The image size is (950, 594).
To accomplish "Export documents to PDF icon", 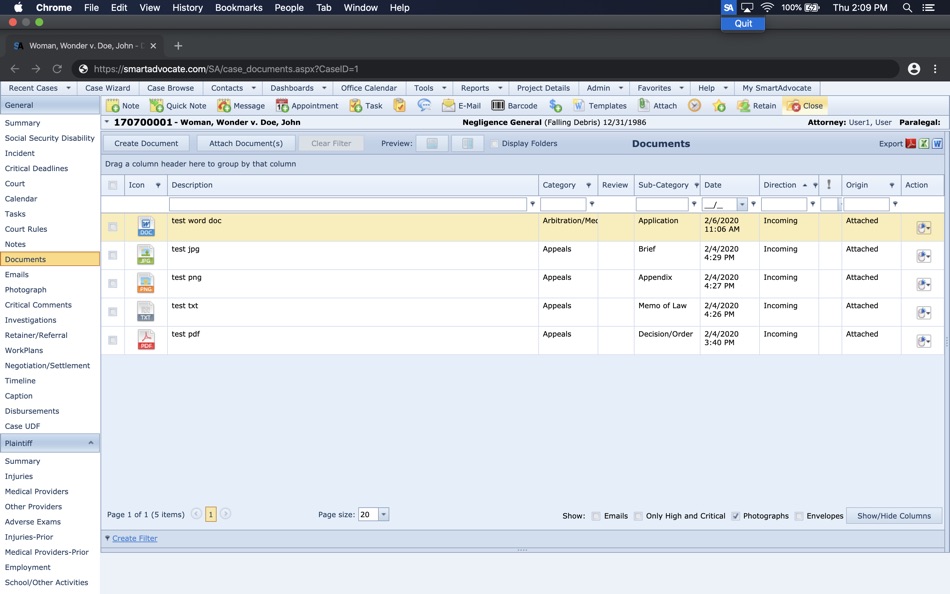I will pyautogui.click(x=911, y=144).
